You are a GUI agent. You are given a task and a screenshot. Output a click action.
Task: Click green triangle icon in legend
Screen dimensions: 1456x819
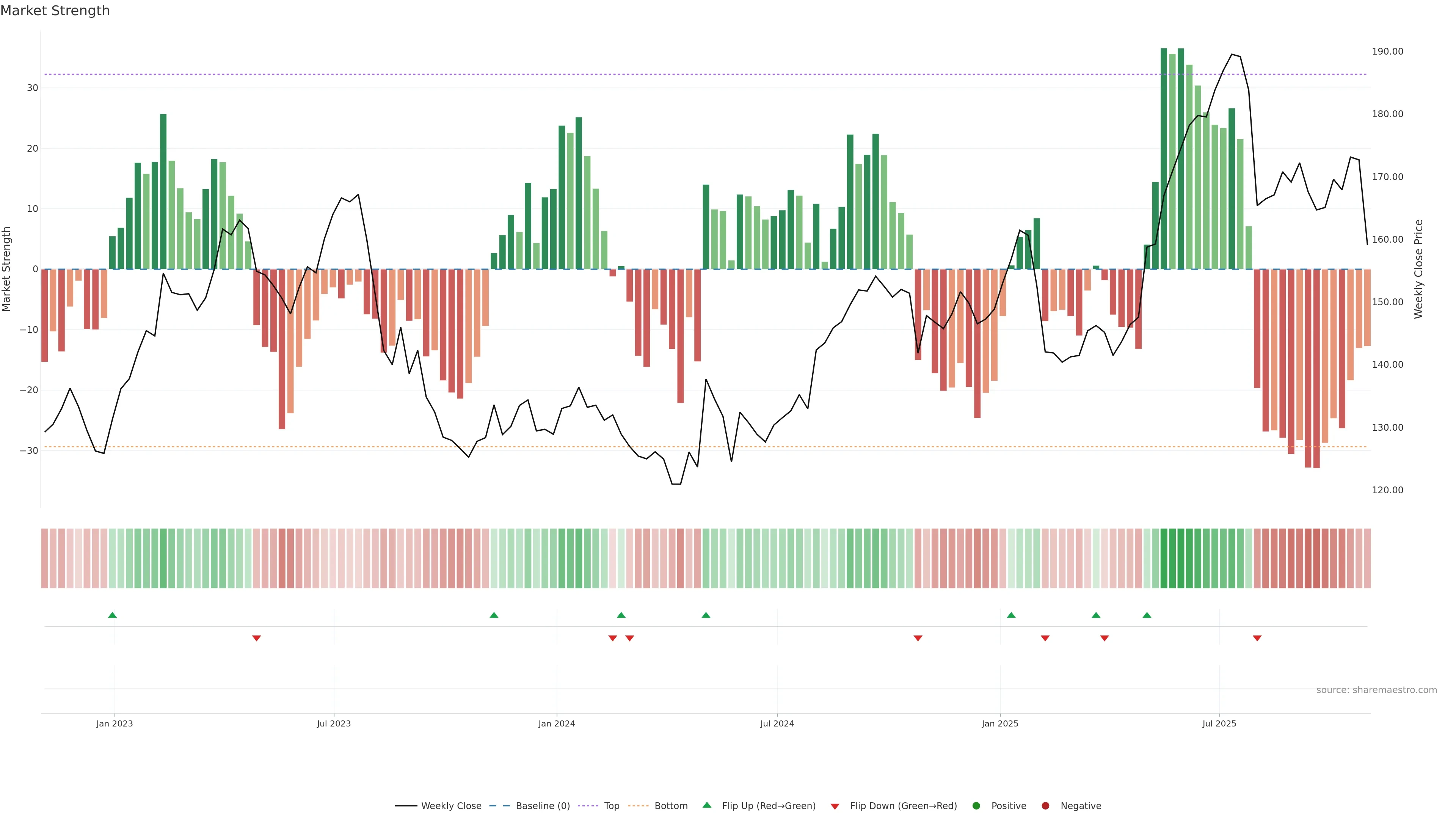(x=706, y=805)
